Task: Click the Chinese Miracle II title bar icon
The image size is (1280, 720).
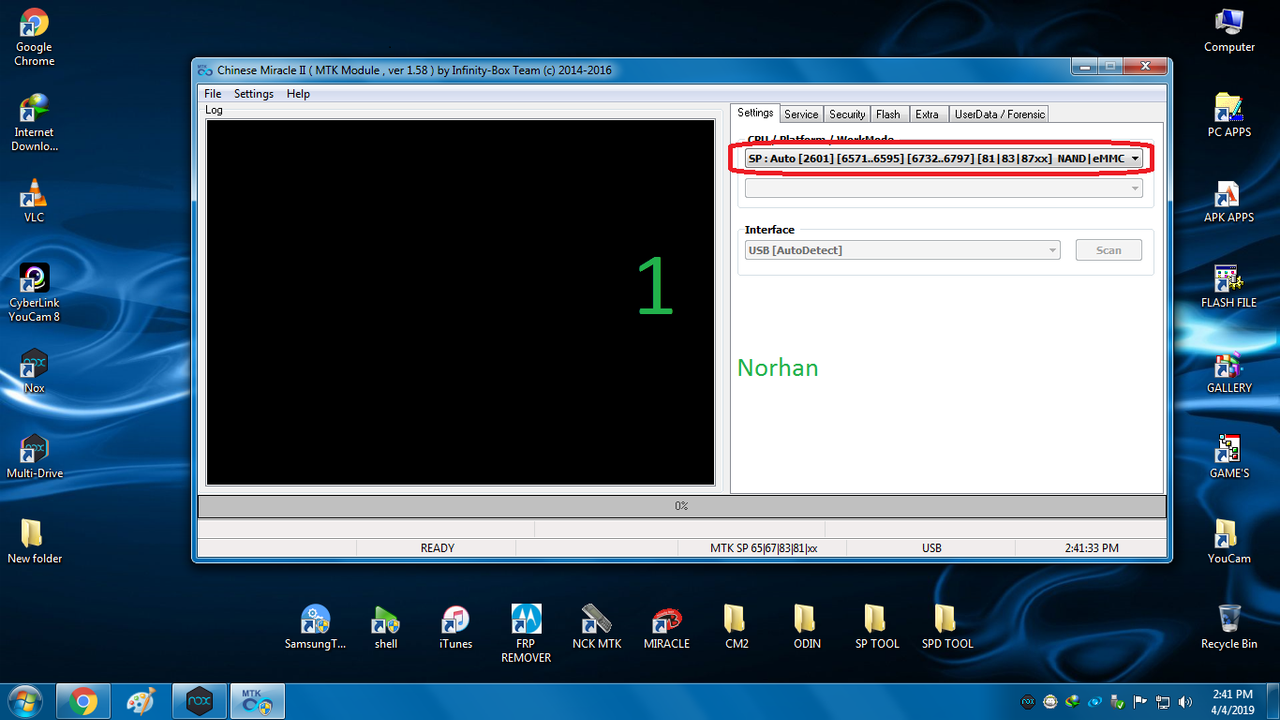Action: point(206,70)
